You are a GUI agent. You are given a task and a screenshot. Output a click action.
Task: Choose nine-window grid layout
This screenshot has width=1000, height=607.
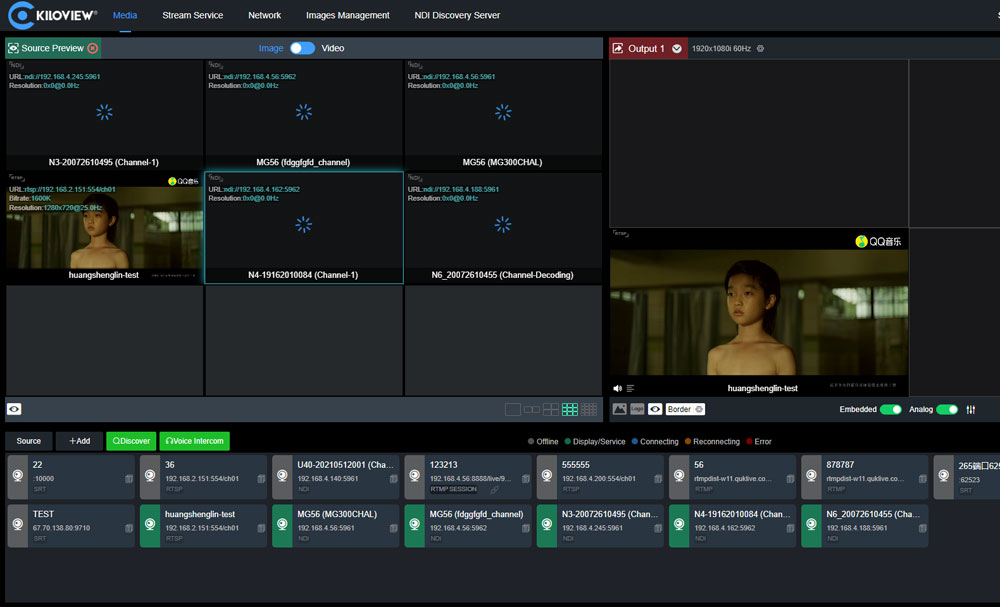570,409
